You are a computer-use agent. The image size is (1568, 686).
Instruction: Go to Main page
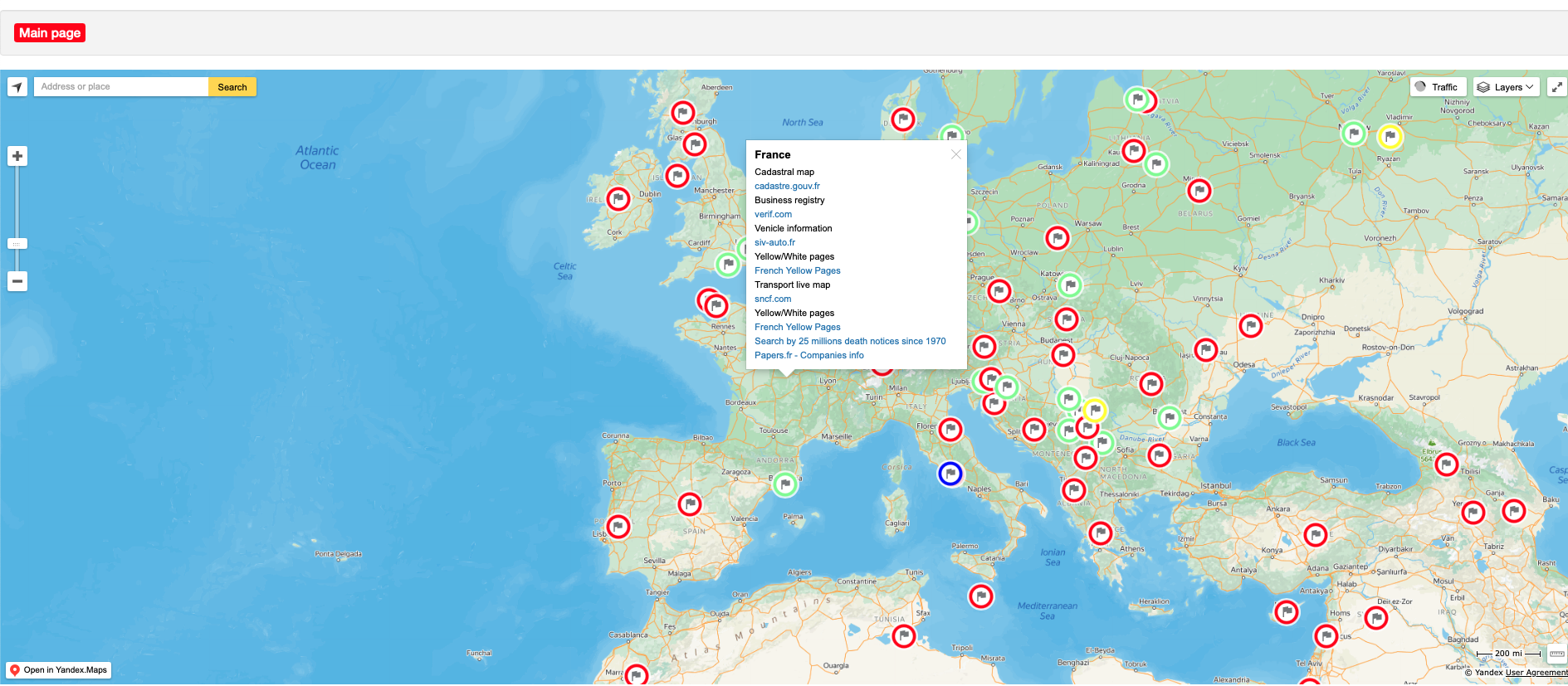50,33
